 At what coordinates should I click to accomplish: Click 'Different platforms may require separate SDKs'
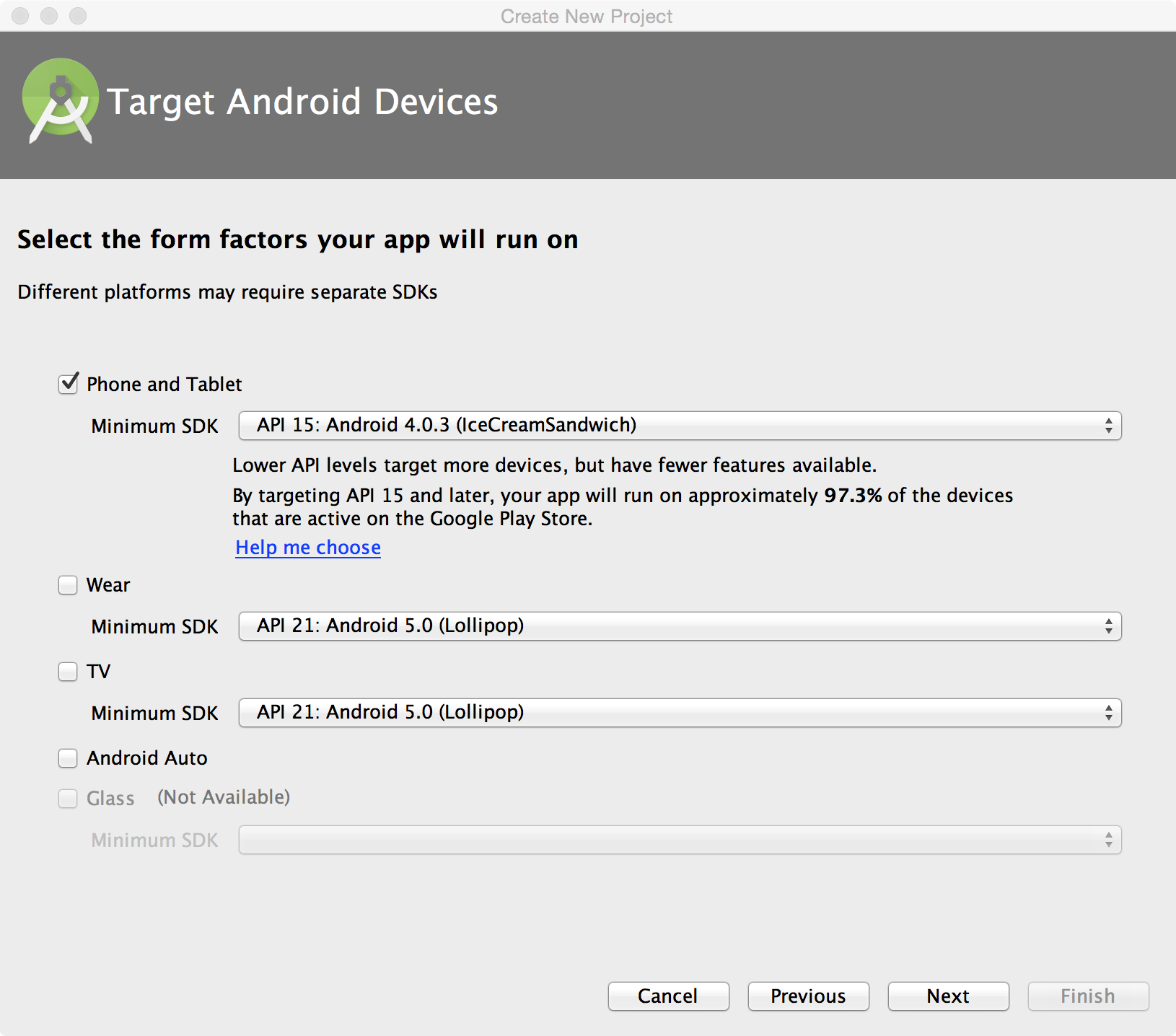click(x=227, y=292)
